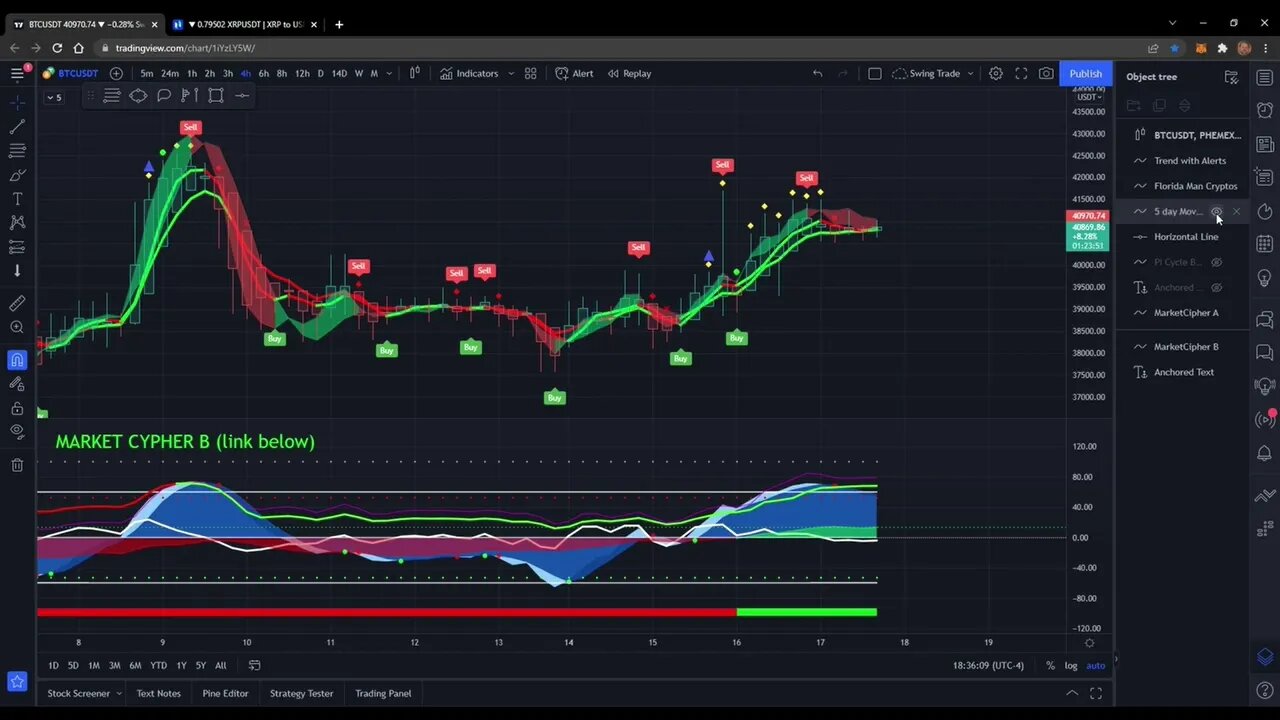Select the 1h timeframe
Viewport: 1280px width, 720px height.
(192, 73)
